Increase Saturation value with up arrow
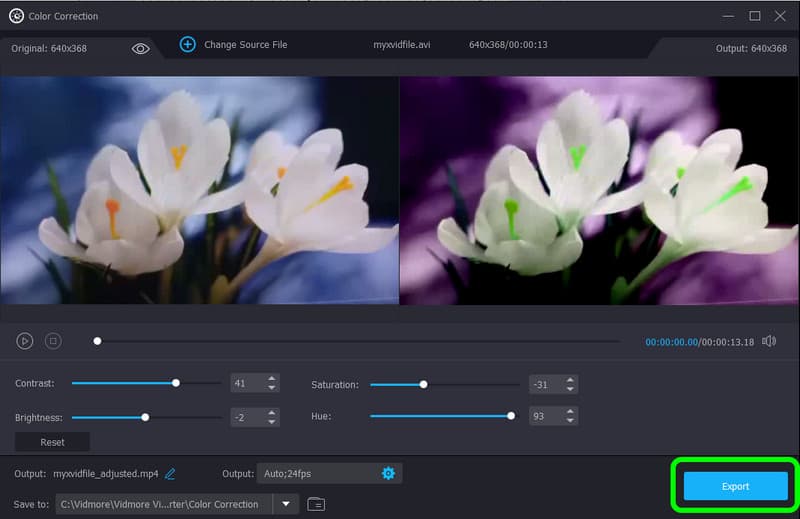The width and height of the screenshot is (800, 519). coord(569,380)
